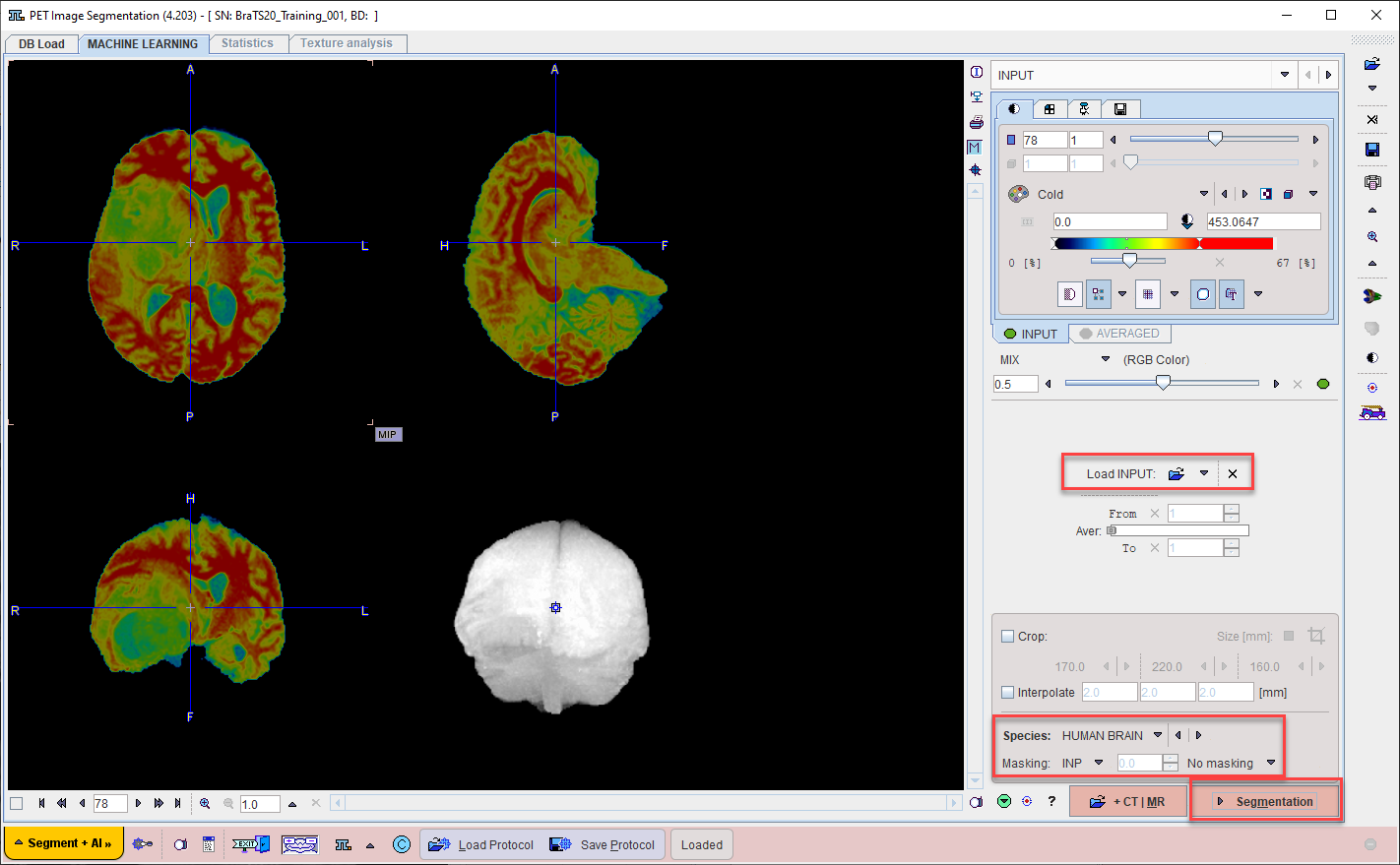Enable the Interpolate checkbox

[1007, 692]
